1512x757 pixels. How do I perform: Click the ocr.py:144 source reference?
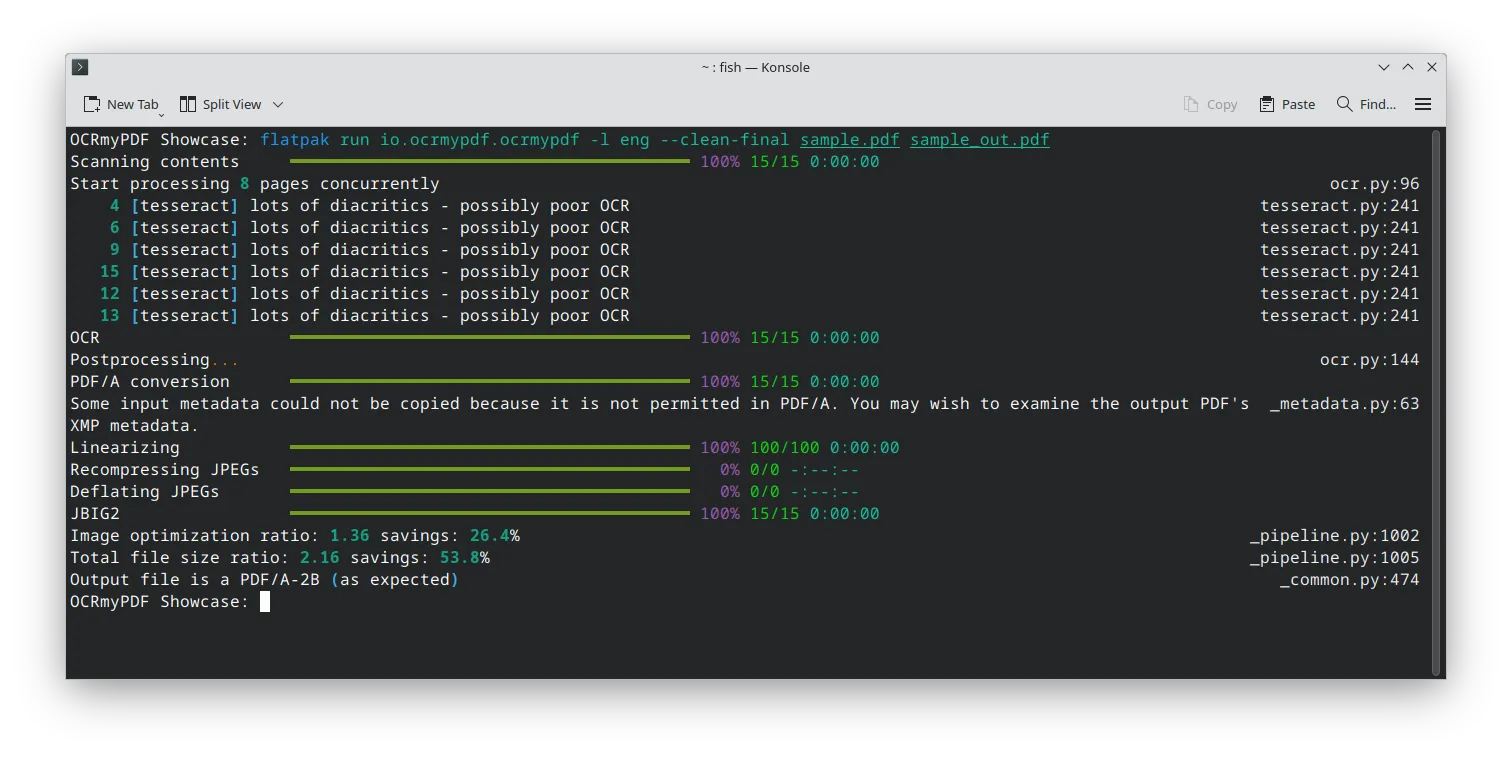click(x=1370, y=359)
